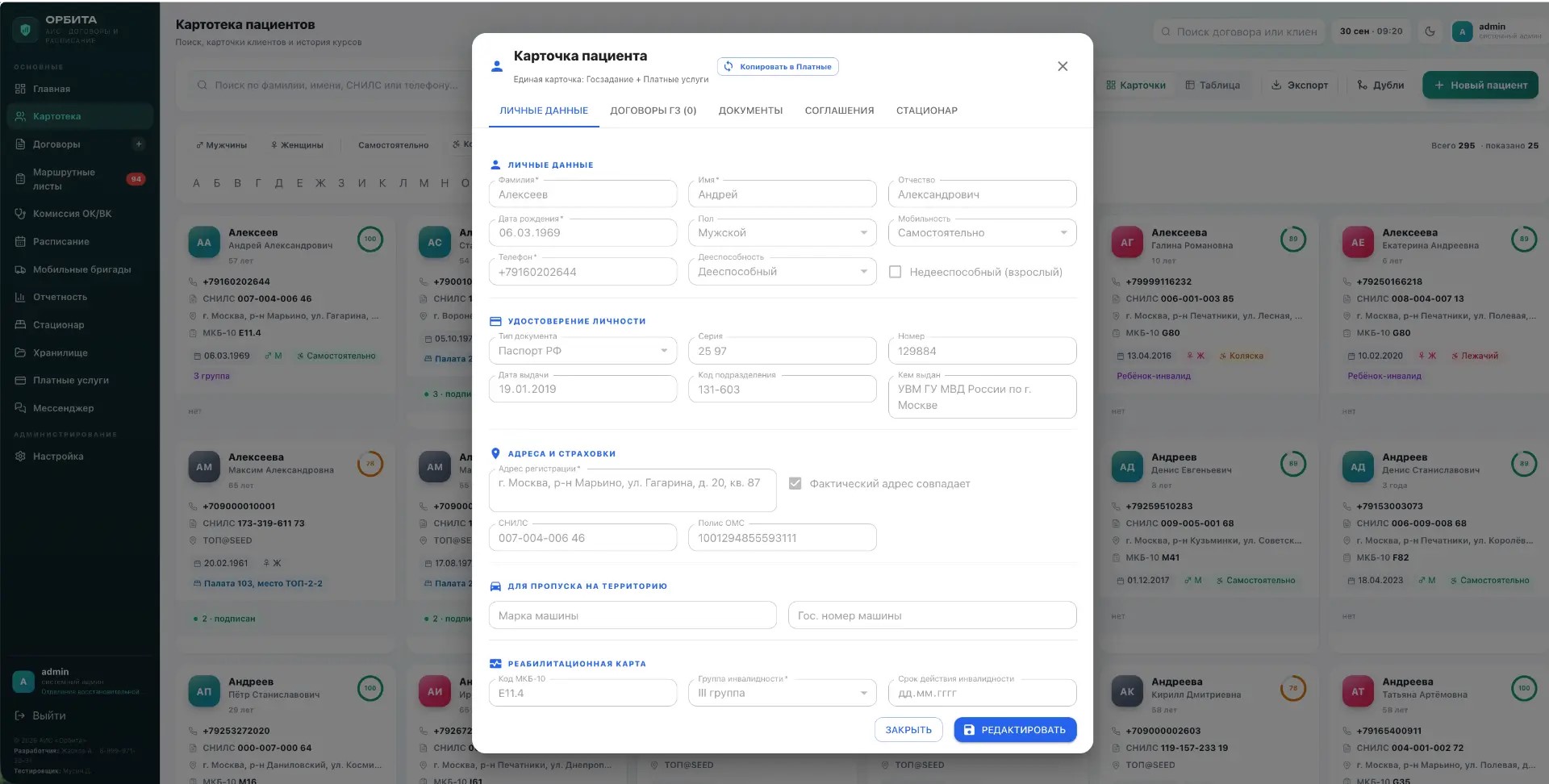Click the Выйти logout icon
The height and width of the screenshot is (784, 1549).
point(20,715)
